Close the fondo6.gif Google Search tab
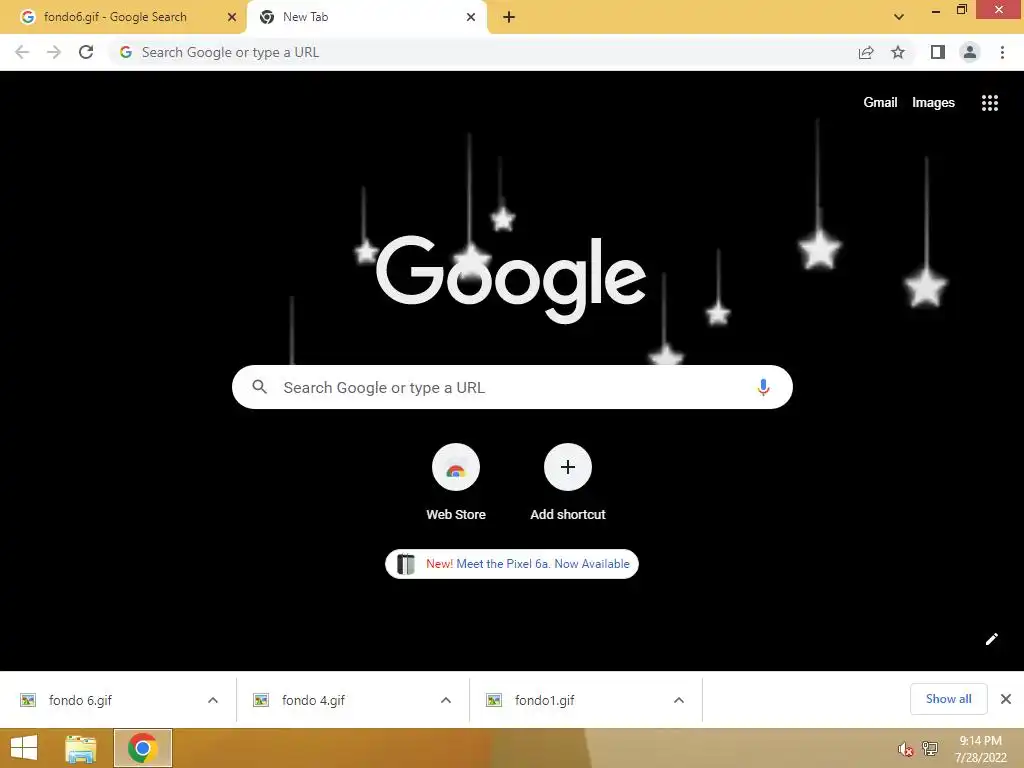The height and width of the screenshot is (768, 1024). coord(232,17)
